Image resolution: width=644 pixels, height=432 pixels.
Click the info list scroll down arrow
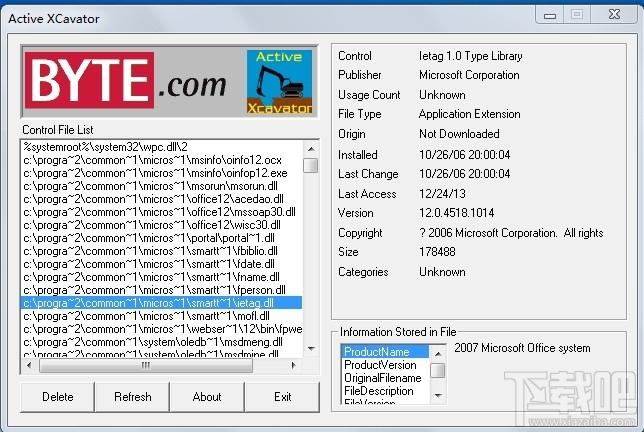click(x=438, y=395)
